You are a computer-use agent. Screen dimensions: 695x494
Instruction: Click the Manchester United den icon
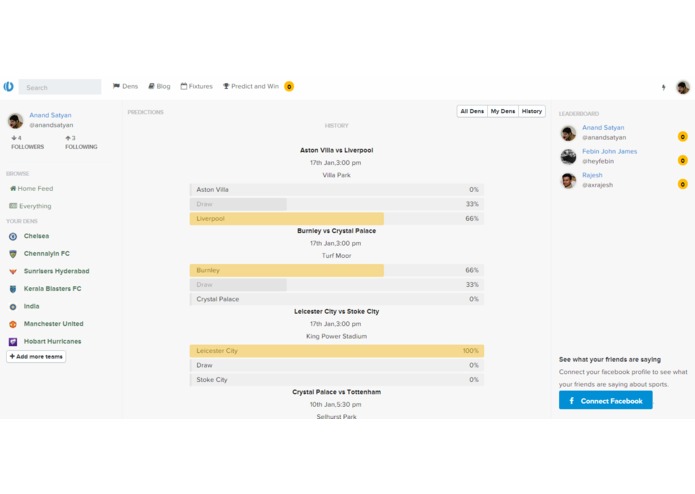13,324
